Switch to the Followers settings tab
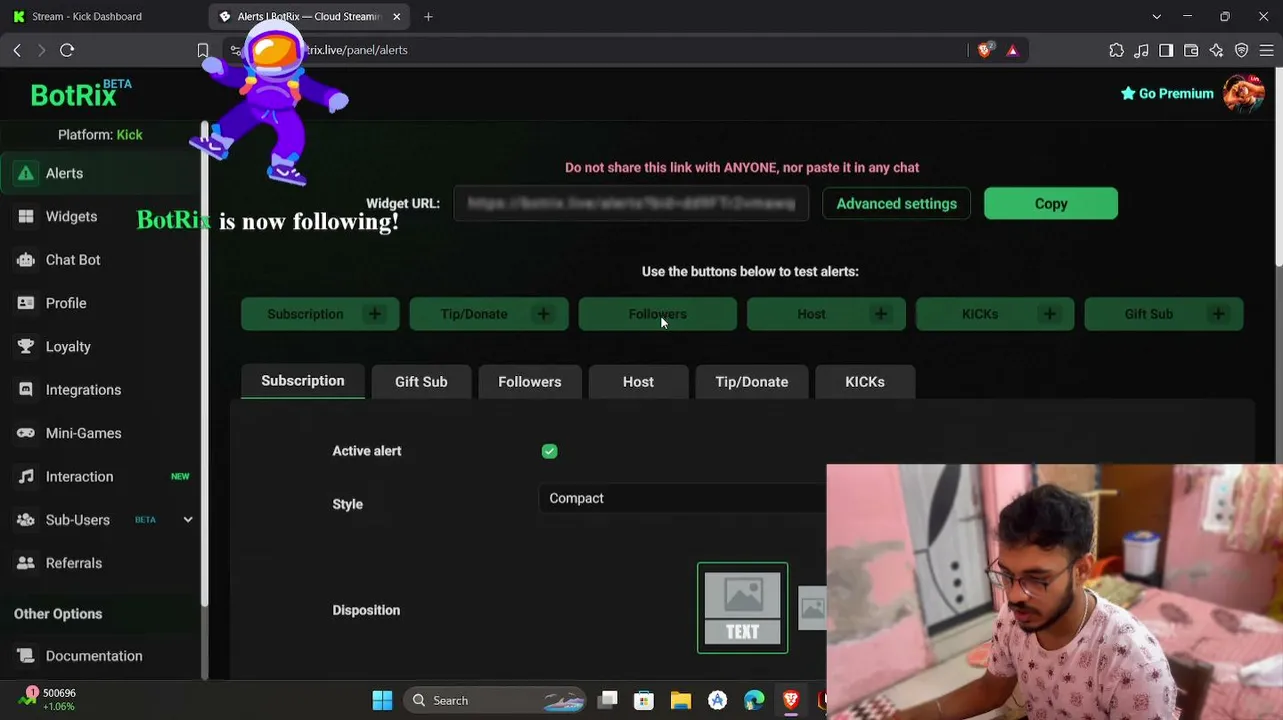 point(530,381)
